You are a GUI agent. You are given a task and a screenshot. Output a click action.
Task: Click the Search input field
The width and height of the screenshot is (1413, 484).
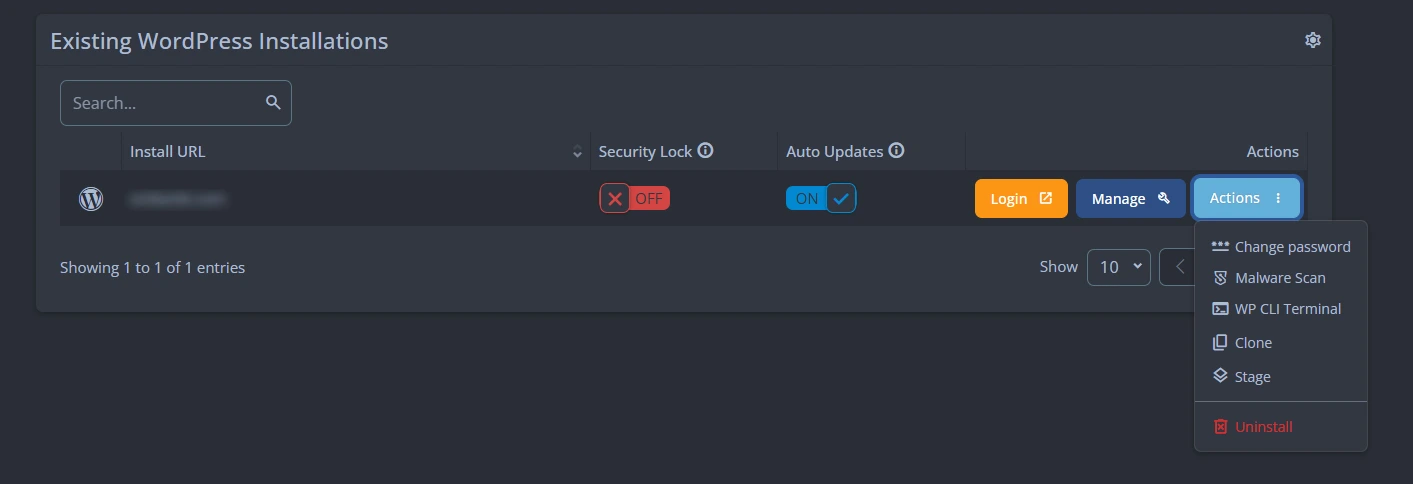[x=176, y=103]
